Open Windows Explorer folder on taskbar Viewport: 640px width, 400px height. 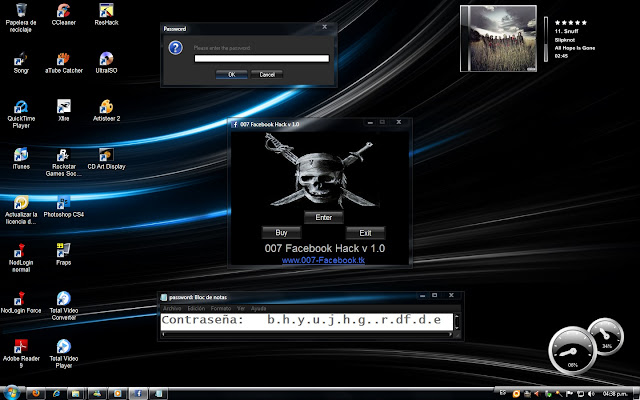[x=76, y=393]
